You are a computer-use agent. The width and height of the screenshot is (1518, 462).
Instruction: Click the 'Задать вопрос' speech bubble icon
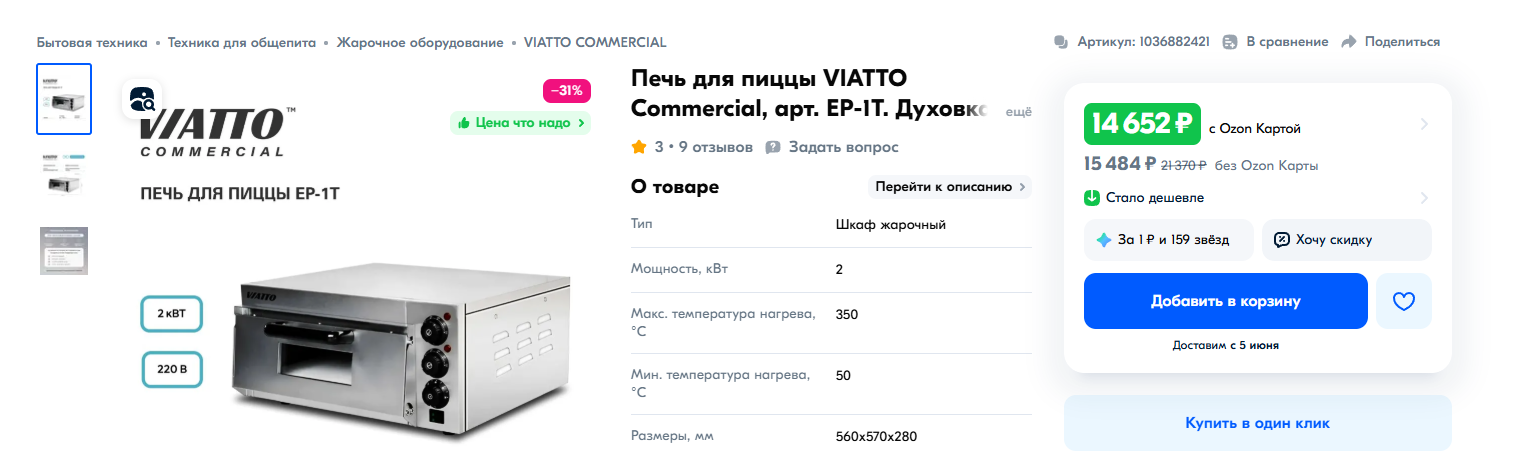[x=773, y=147]
